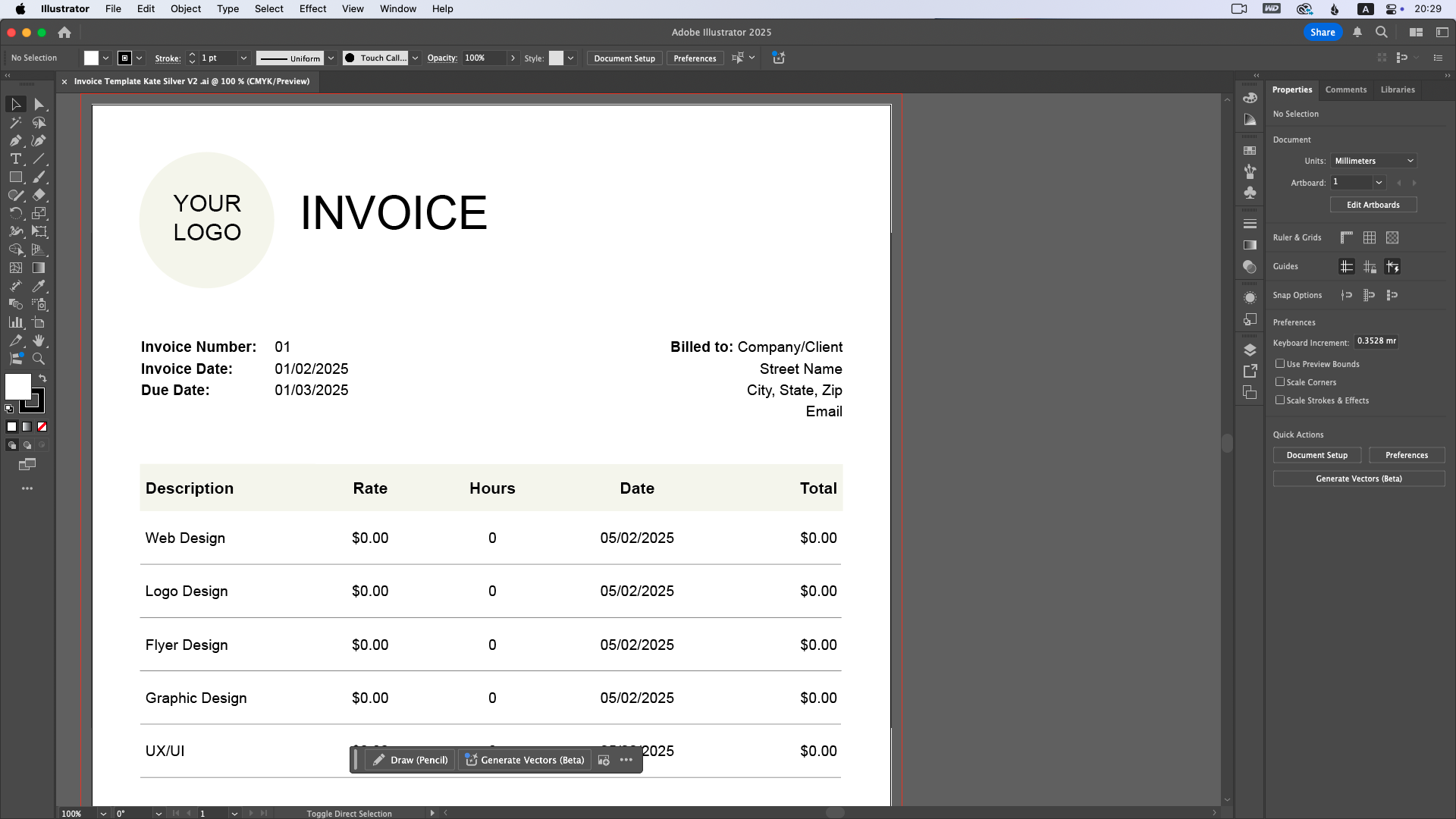
Task: Select the Paintbrush tool
Action: (39, 177)
